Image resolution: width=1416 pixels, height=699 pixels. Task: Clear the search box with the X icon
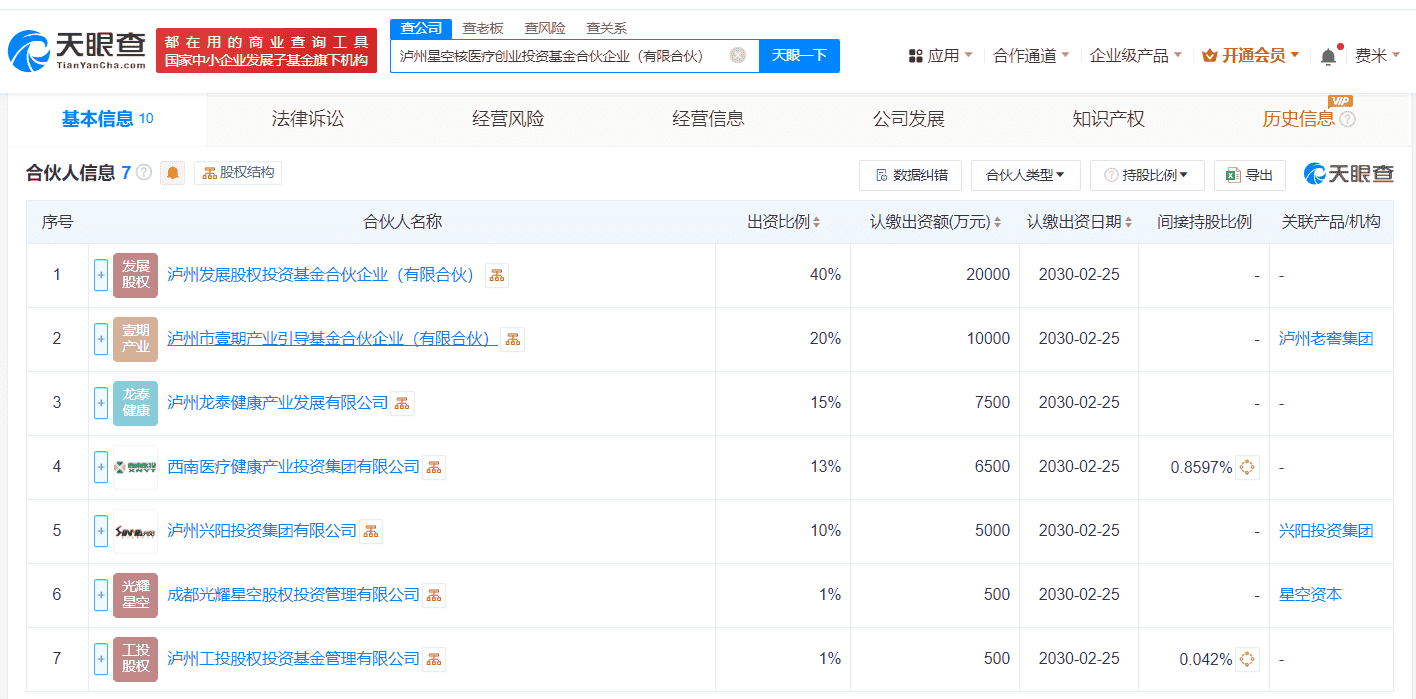pyautogui.click(x=738, y=56)
